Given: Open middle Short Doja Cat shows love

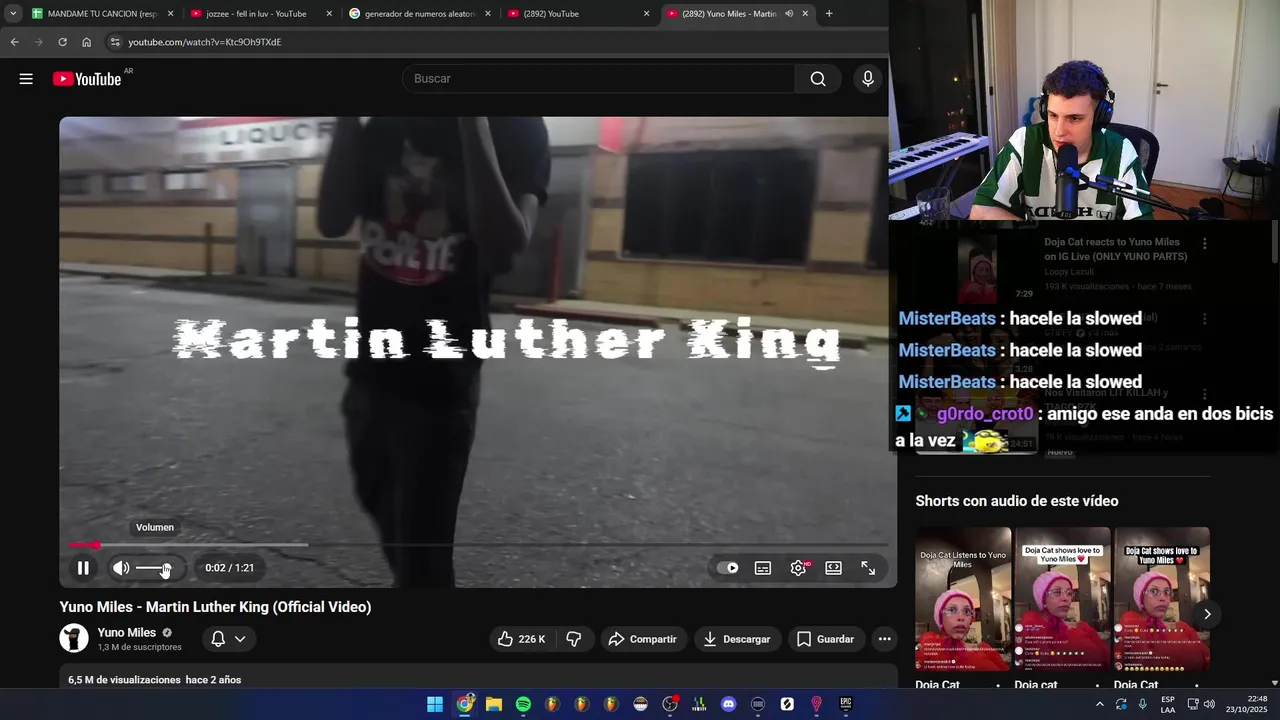Looking at the screenshot, I should 1062,599.
